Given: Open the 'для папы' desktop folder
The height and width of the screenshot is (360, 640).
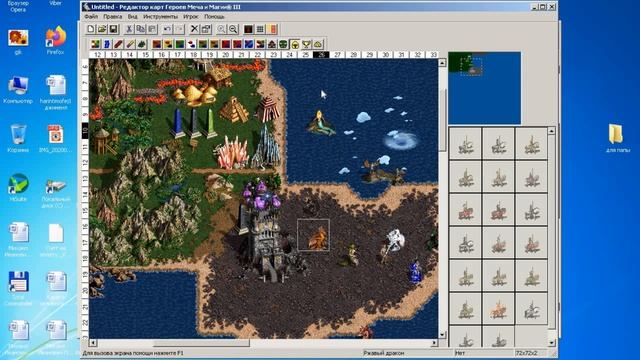Looking at the screenshot, I should [617, 139].
